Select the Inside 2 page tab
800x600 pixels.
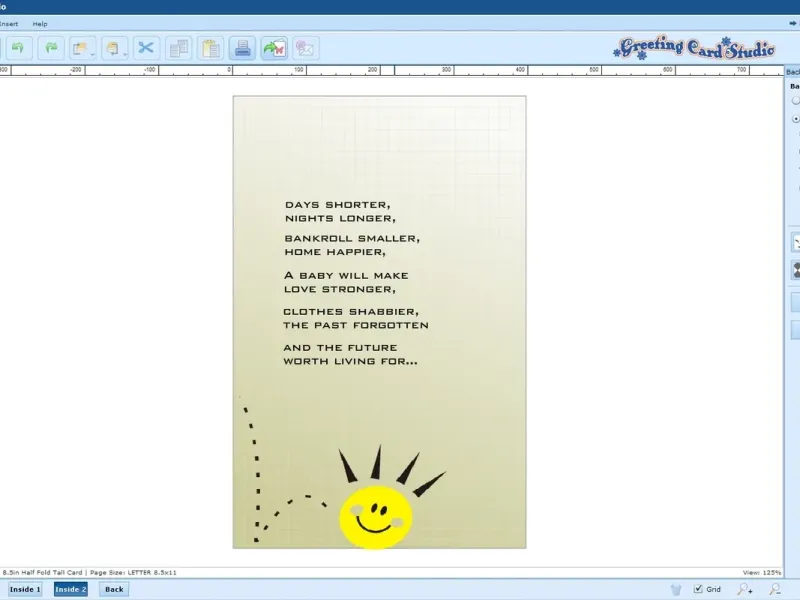click(71, 589)
